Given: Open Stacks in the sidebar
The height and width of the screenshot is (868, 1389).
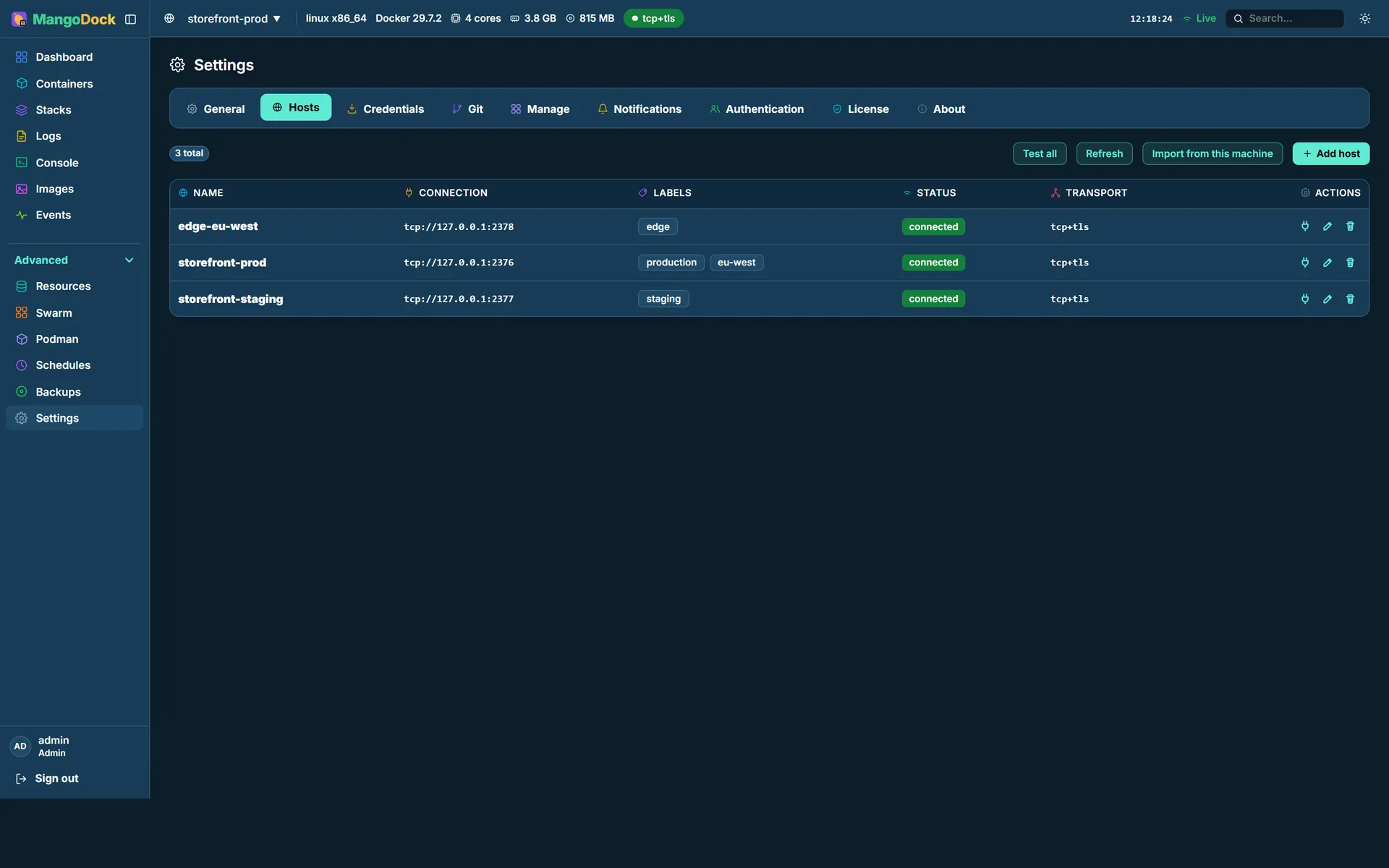Looking at the screenshot, I should coord(75,110).
